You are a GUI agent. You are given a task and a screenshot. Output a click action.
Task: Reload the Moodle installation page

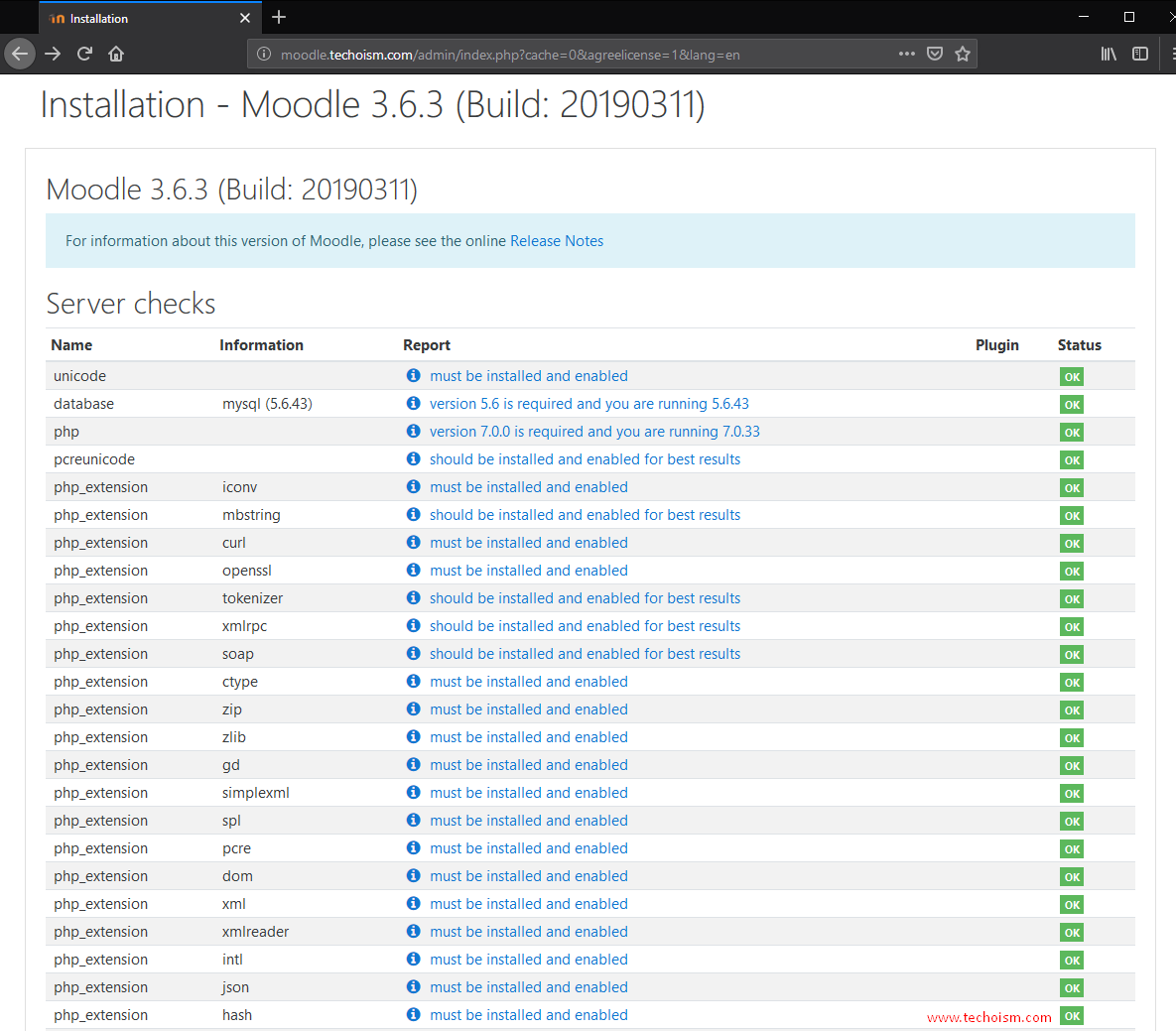pyautogui.click(x=84, y=54)
